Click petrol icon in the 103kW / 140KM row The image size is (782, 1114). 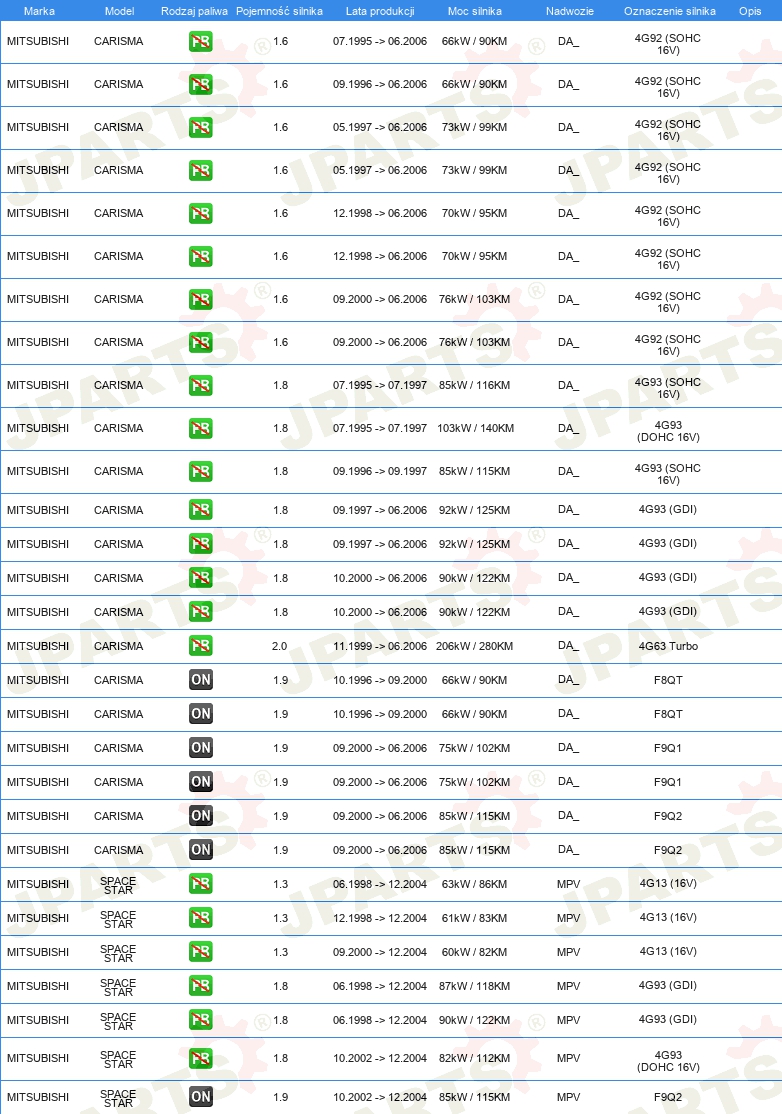click(x=201, y=428)
